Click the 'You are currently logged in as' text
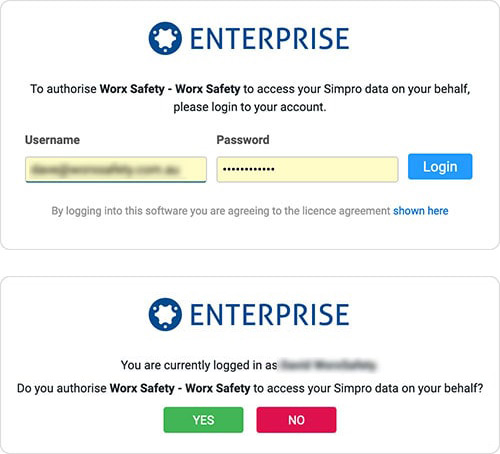 click(x=199, y=365)
